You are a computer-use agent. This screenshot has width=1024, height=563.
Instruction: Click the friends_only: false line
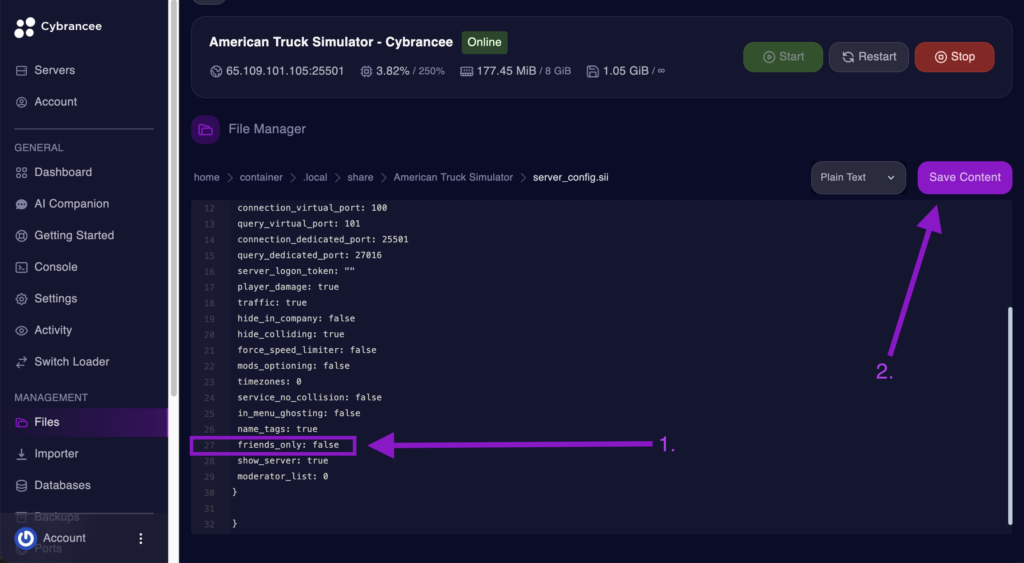pyautogui.click(x=288, y=445)
